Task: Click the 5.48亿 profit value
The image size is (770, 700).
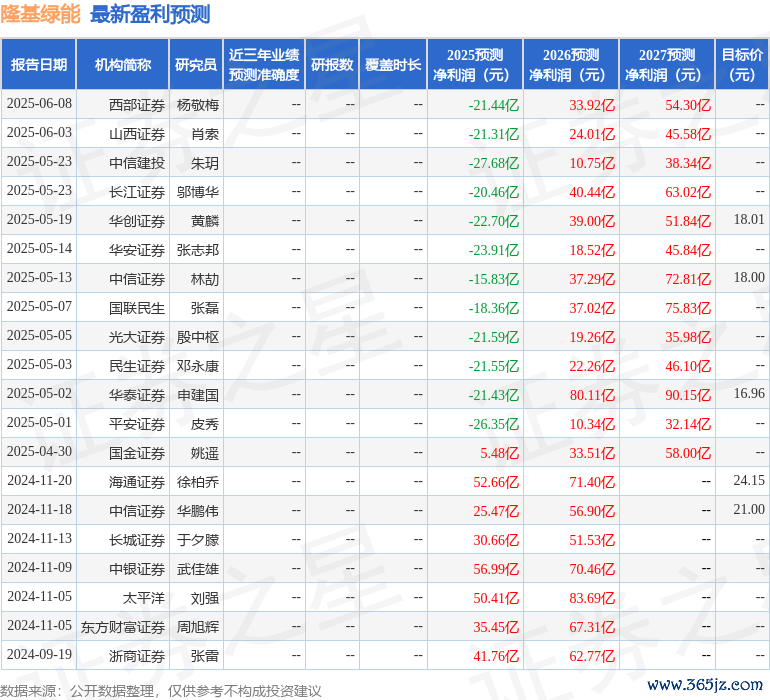Action: 499,453
